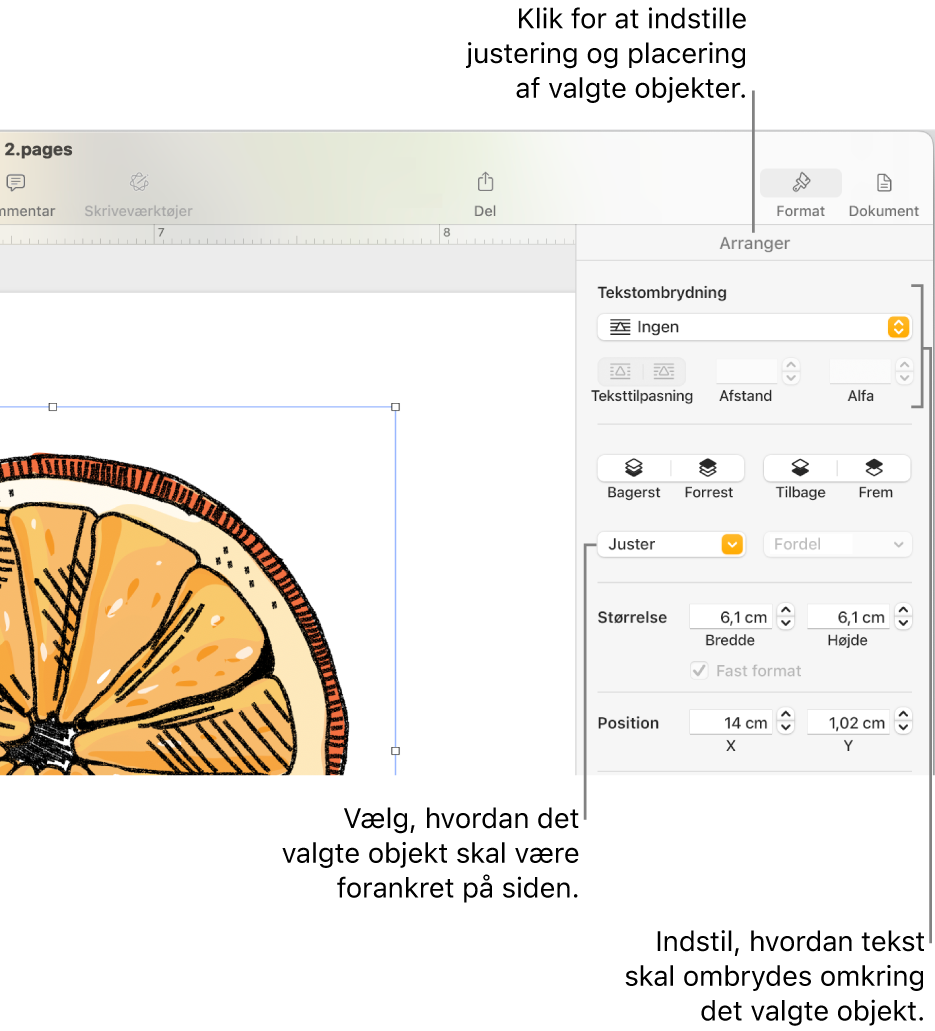Open the Juster dropdown
The image size is (935, 1031).
671,544
